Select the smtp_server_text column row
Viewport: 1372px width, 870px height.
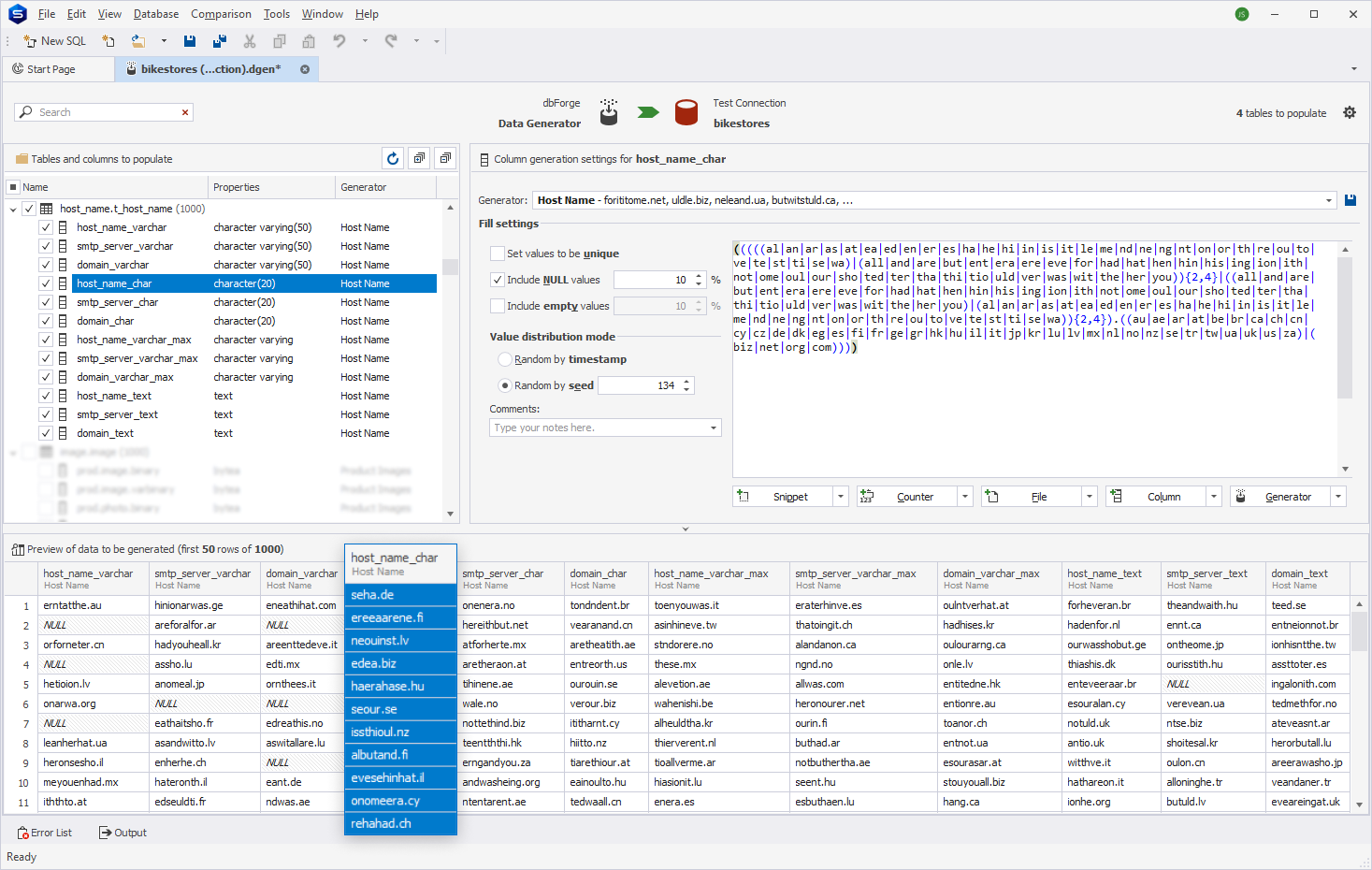(x=254, y=414)
